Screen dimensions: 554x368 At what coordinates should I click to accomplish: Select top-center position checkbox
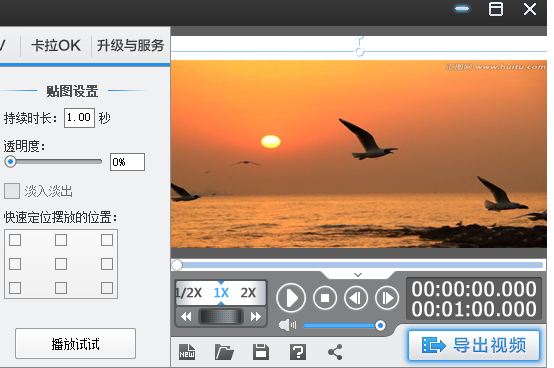pos(61,240)
